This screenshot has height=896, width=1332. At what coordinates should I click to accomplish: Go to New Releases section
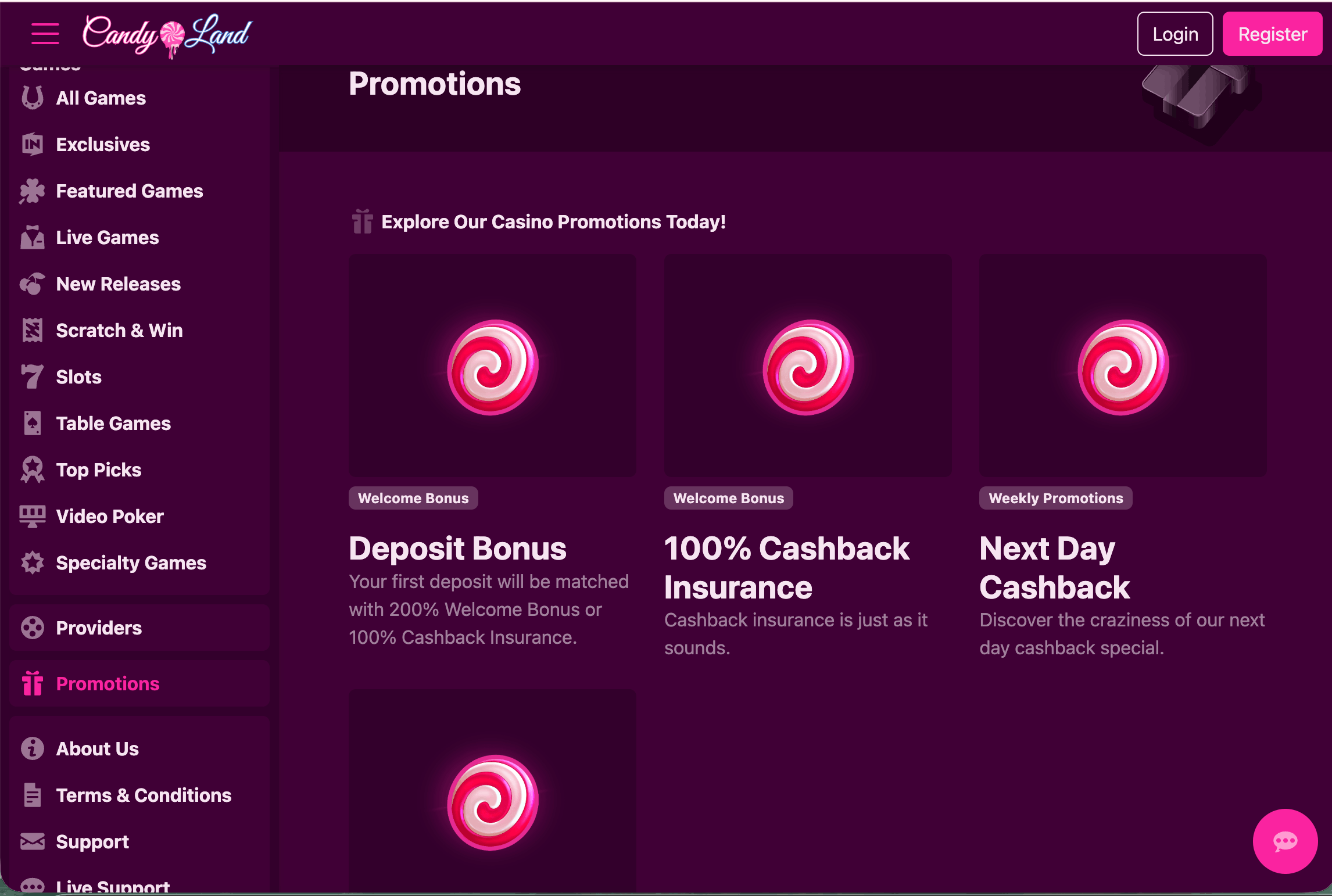pos(118,284)
